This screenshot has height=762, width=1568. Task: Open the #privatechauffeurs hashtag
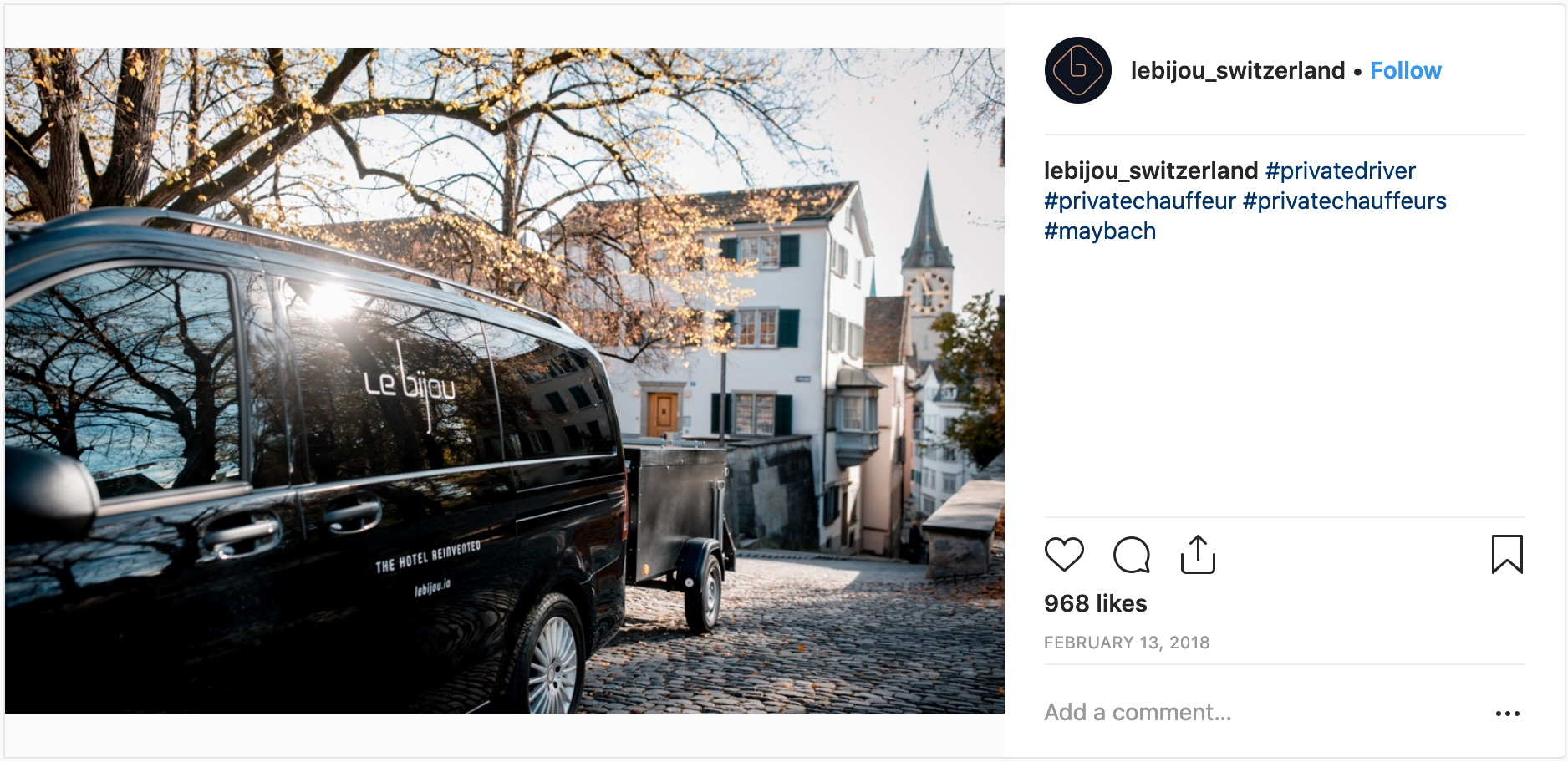coord(1345,201)
